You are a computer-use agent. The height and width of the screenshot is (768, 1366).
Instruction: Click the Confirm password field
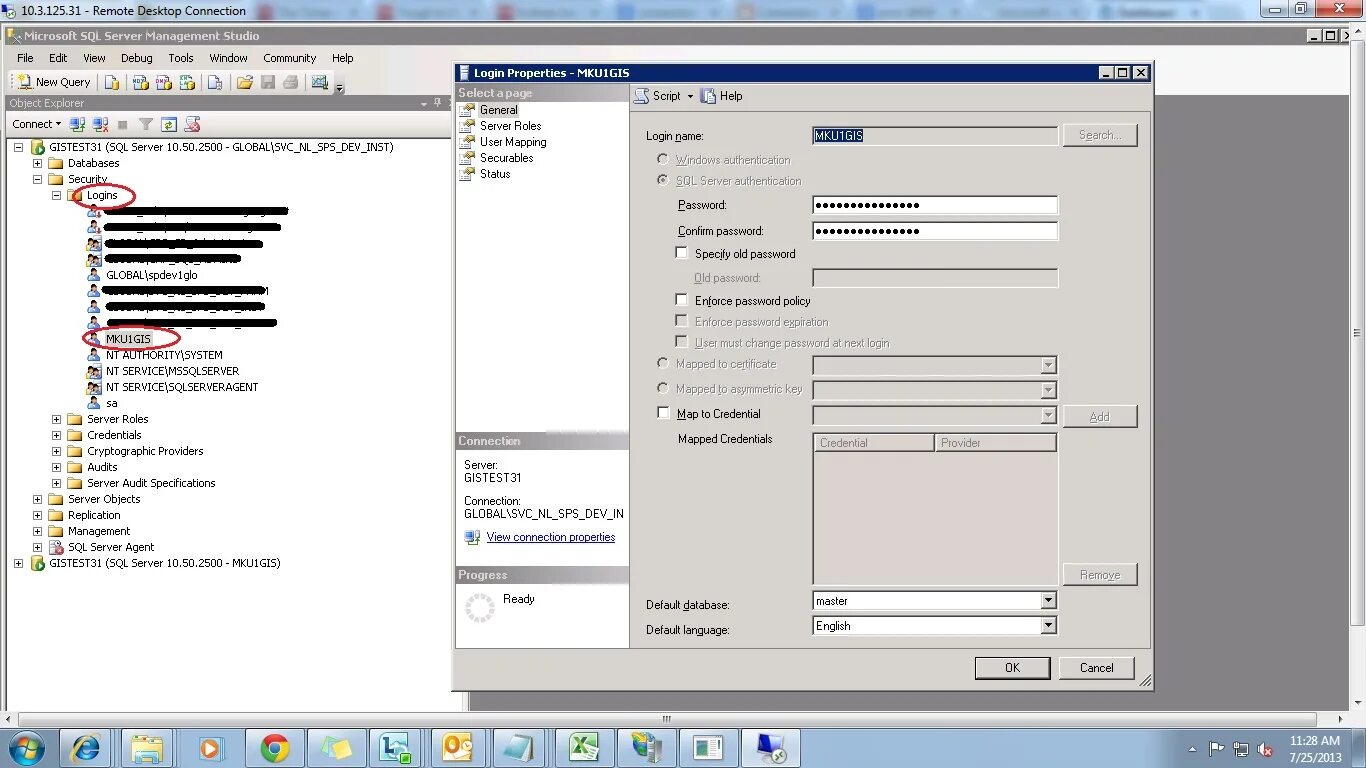tap(935, 231)
